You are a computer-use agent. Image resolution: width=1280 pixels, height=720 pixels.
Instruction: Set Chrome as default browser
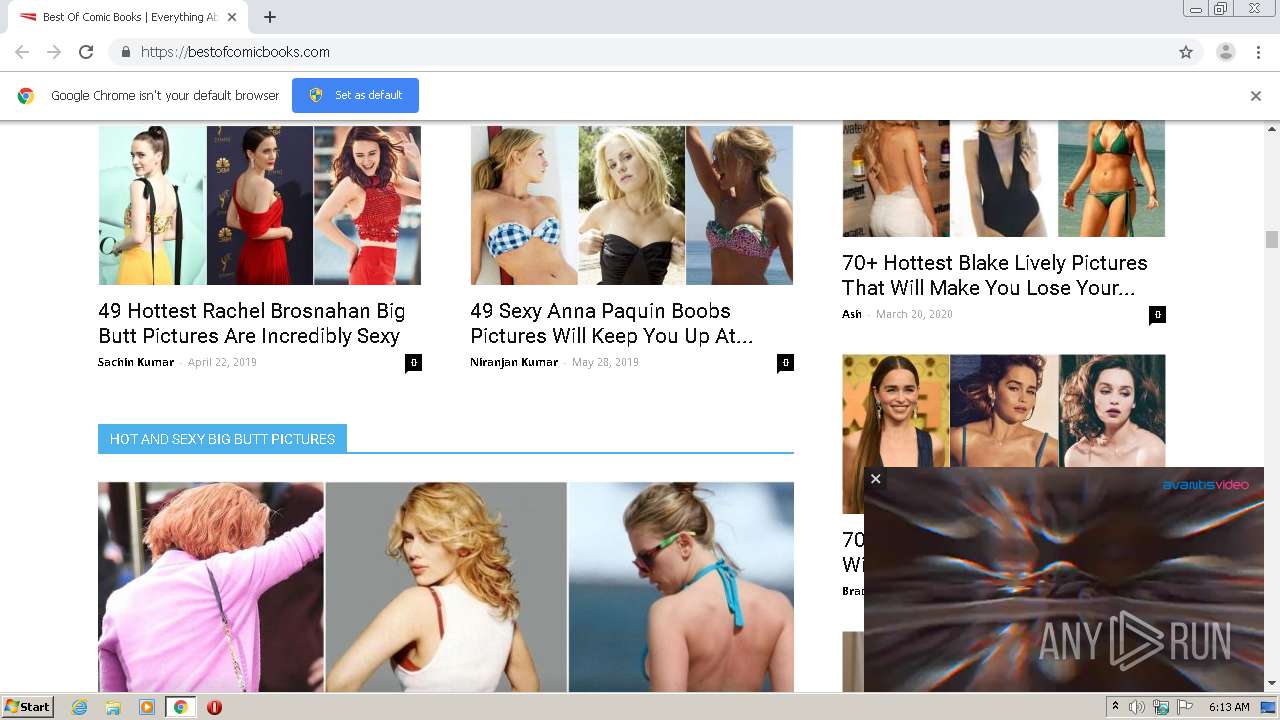click(355, 95)
